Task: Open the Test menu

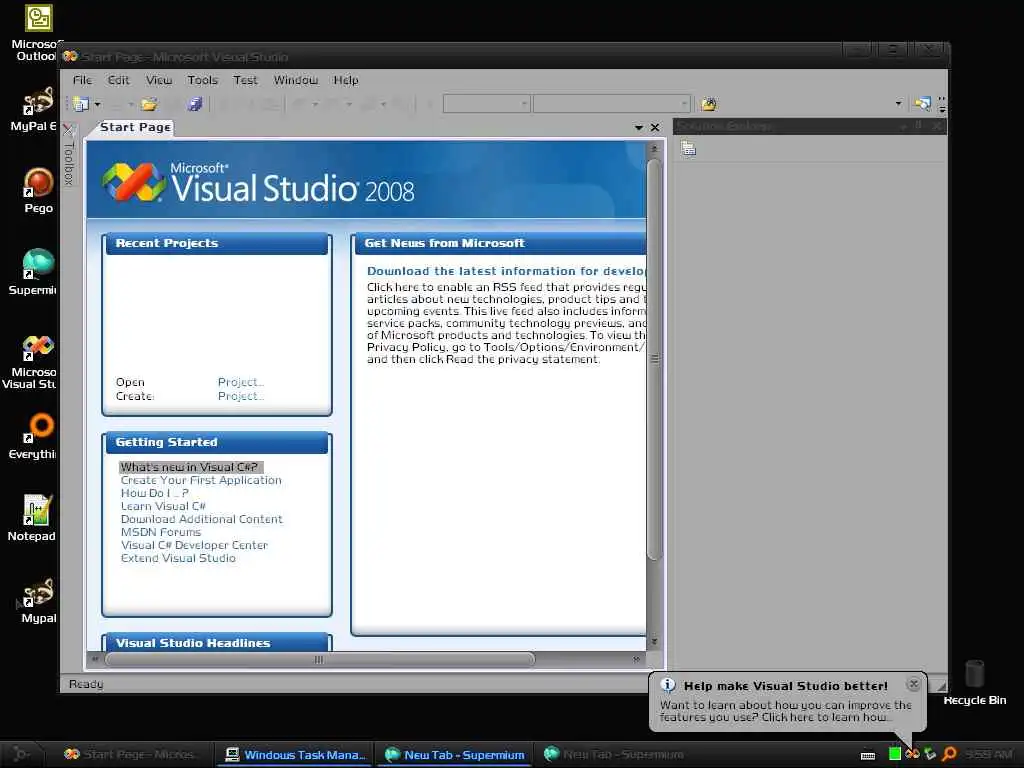Action: (x=246, y=80)
